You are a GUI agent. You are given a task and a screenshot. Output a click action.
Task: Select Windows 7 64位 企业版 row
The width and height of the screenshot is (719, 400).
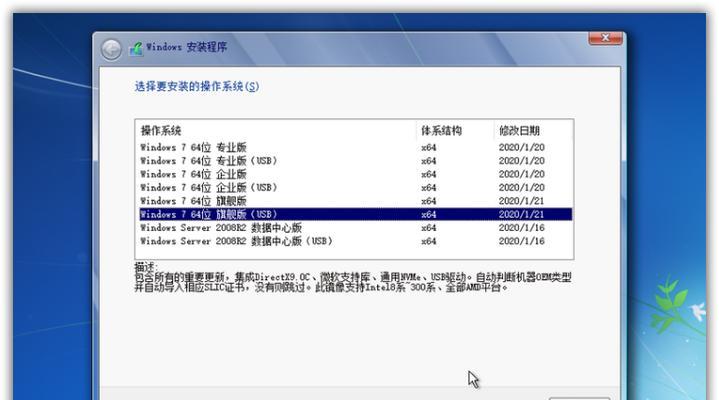click(355, 174)
